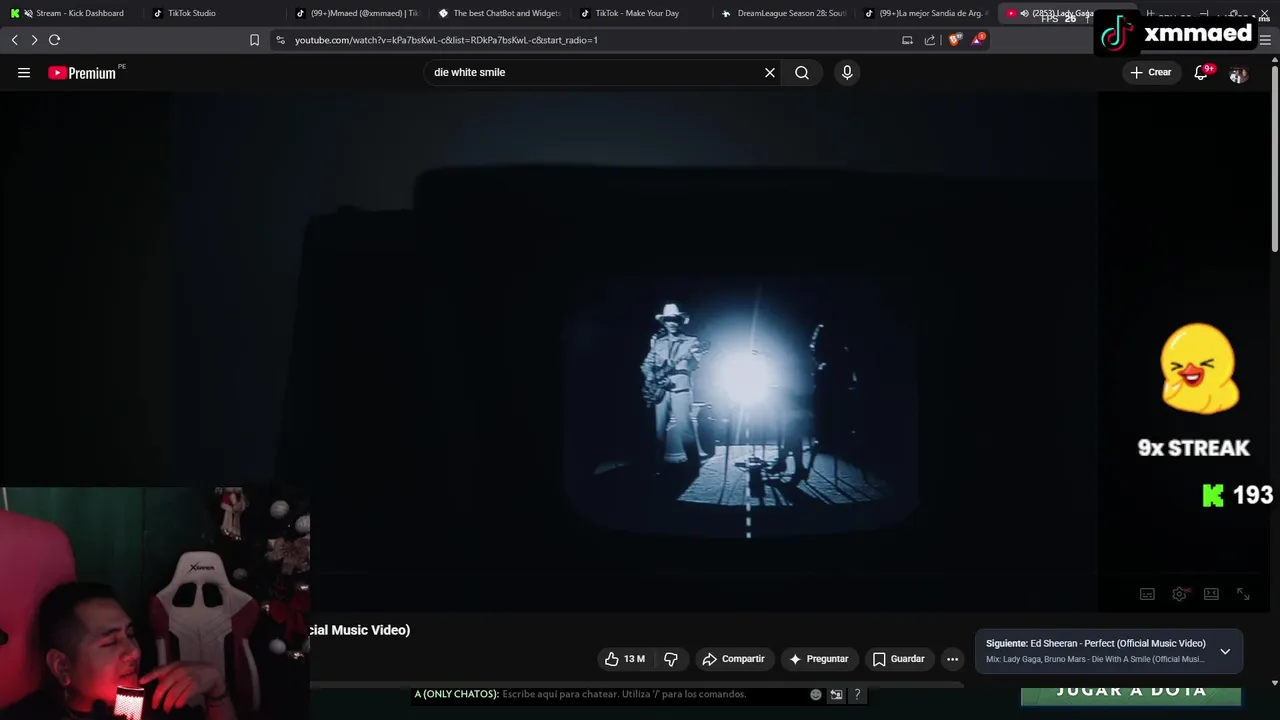The width and height of the screenshot is (1280, 720).
Task: Open site settings icon beside the URL
Action: tap(280, 40)
